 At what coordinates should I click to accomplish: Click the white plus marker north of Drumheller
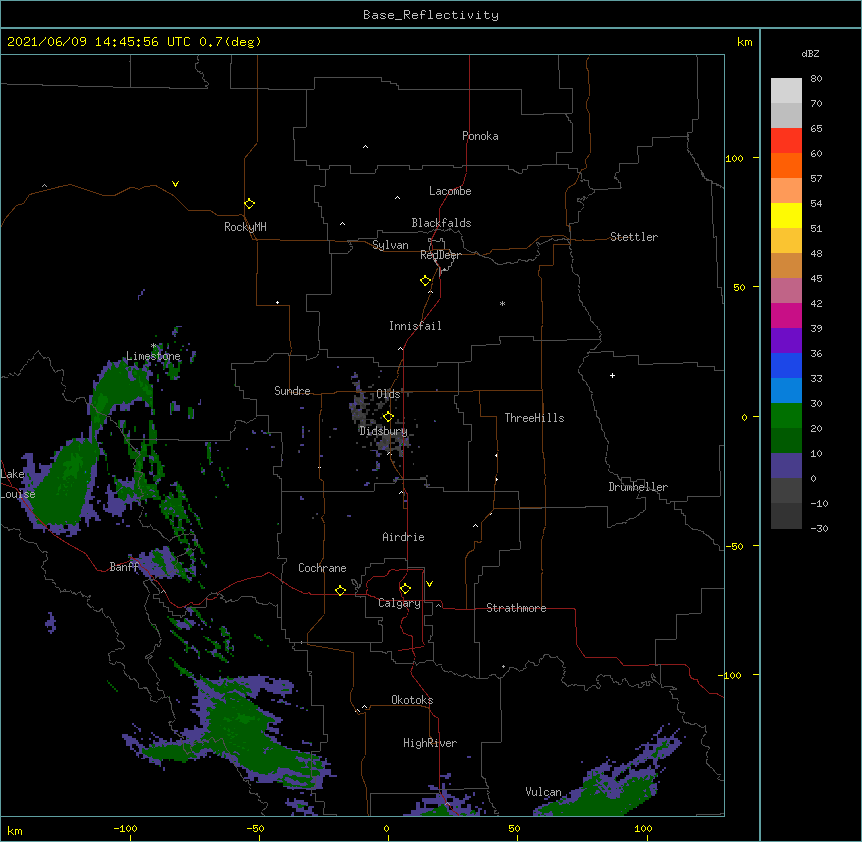612,376
